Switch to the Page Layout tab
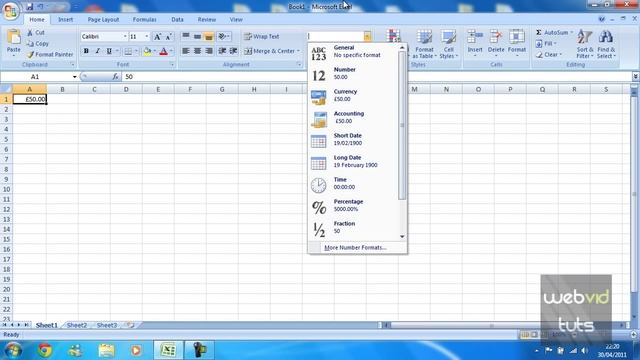Viewport: 640px width, 360px height. 103,20
